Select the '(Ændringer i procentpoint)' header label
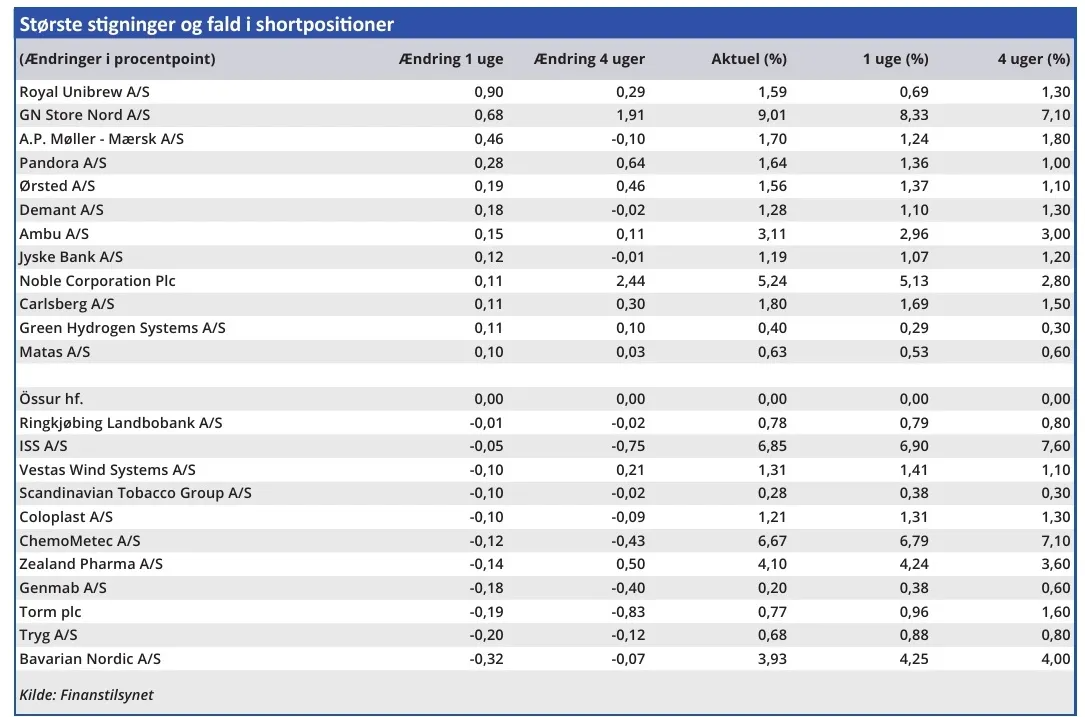Screen dimensions: 1085x717 tap(117, 59)
